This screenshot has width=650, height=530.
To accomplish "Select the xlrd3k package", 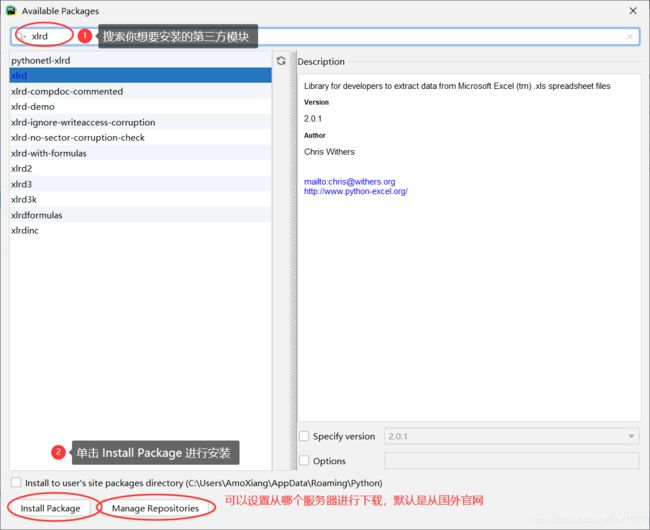I will [x=141, y=199].
